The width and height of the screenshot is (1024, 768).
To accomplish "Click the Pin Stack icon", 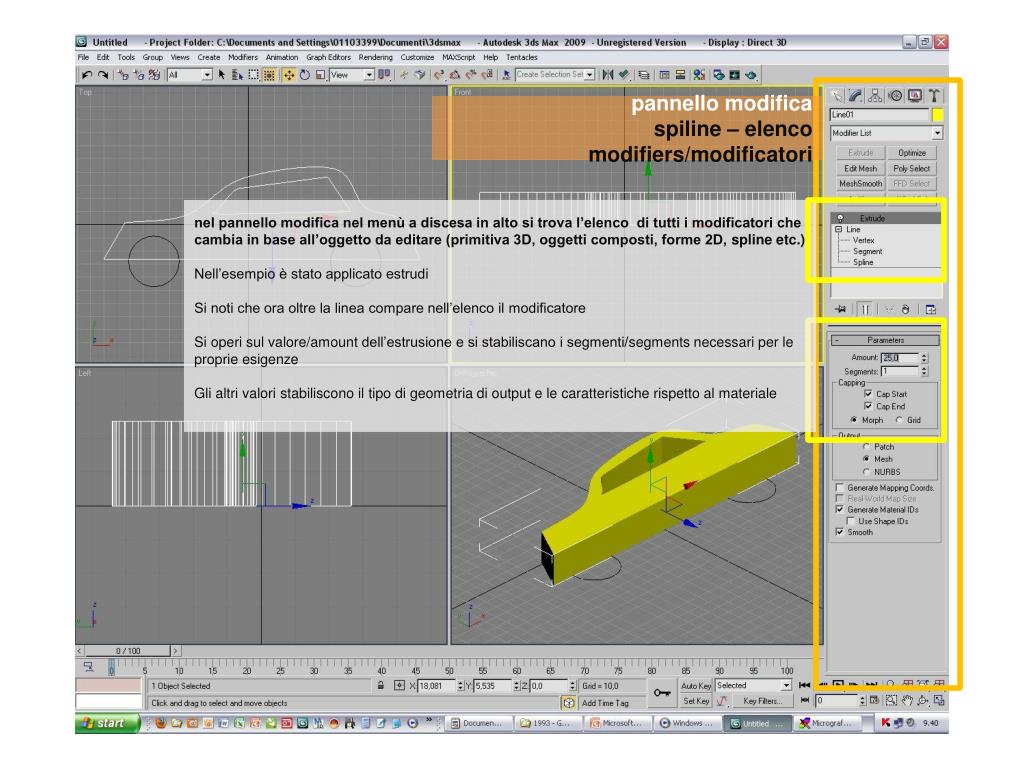I will point(838,310).
